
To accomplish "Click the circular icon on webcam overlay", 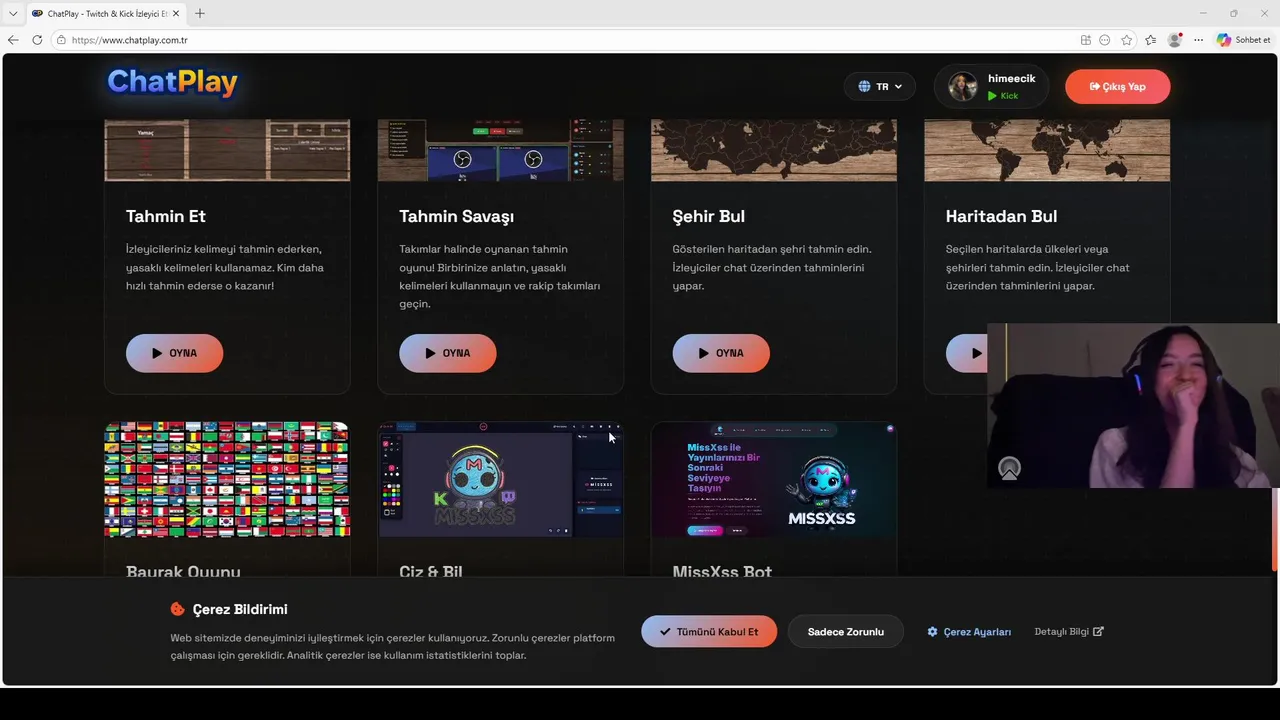I will 1010,468.
